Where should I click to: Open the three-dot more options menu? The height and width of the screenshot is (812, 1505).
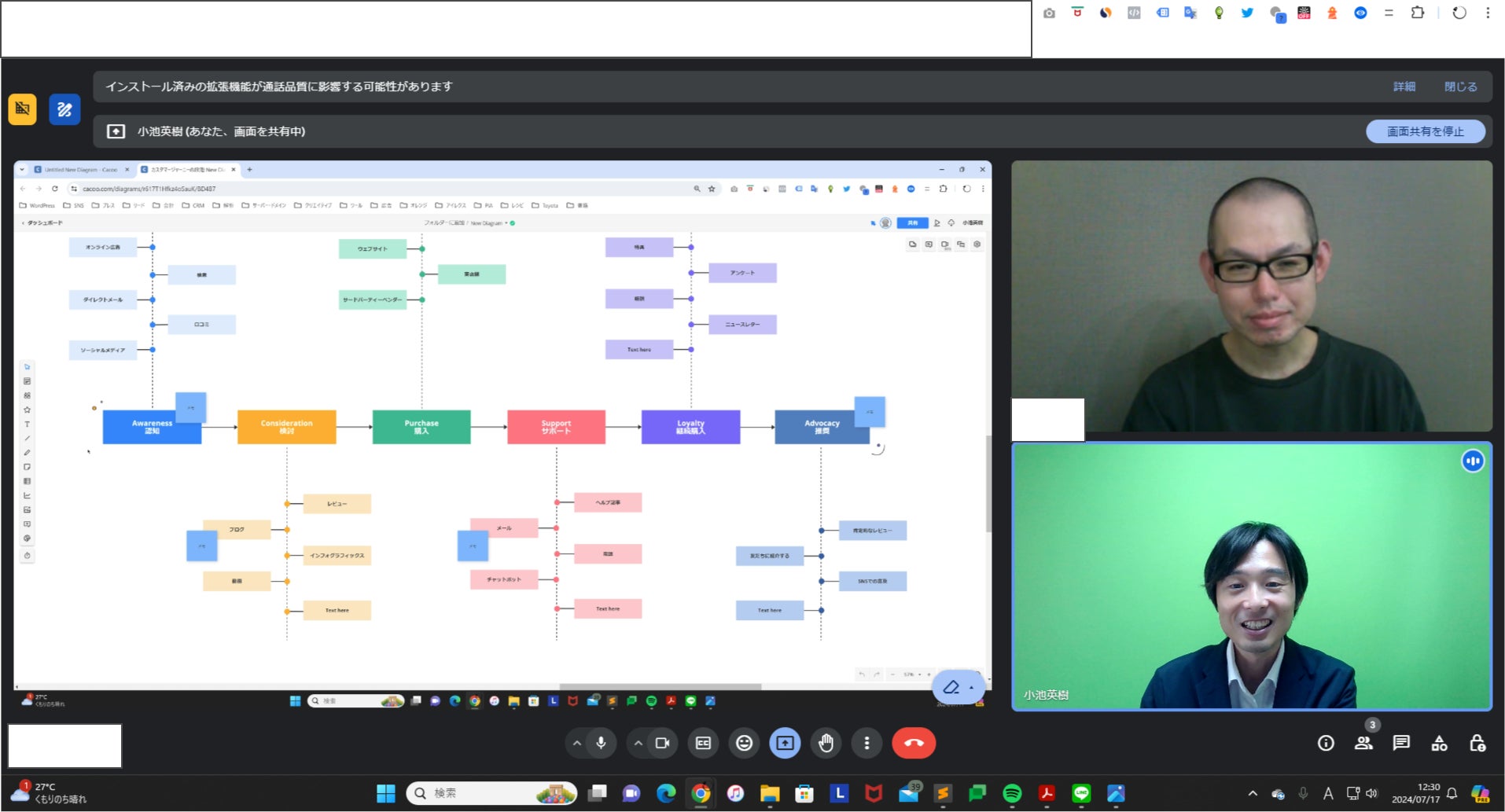[867, 743]
